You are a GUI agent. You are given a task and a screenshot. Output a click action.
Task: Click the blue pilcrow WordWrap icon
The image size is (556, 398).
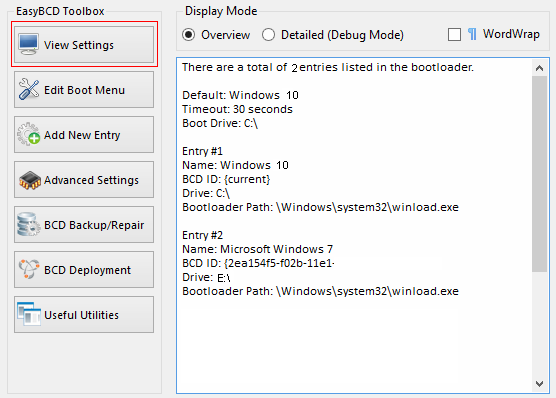tap(472, 34)
